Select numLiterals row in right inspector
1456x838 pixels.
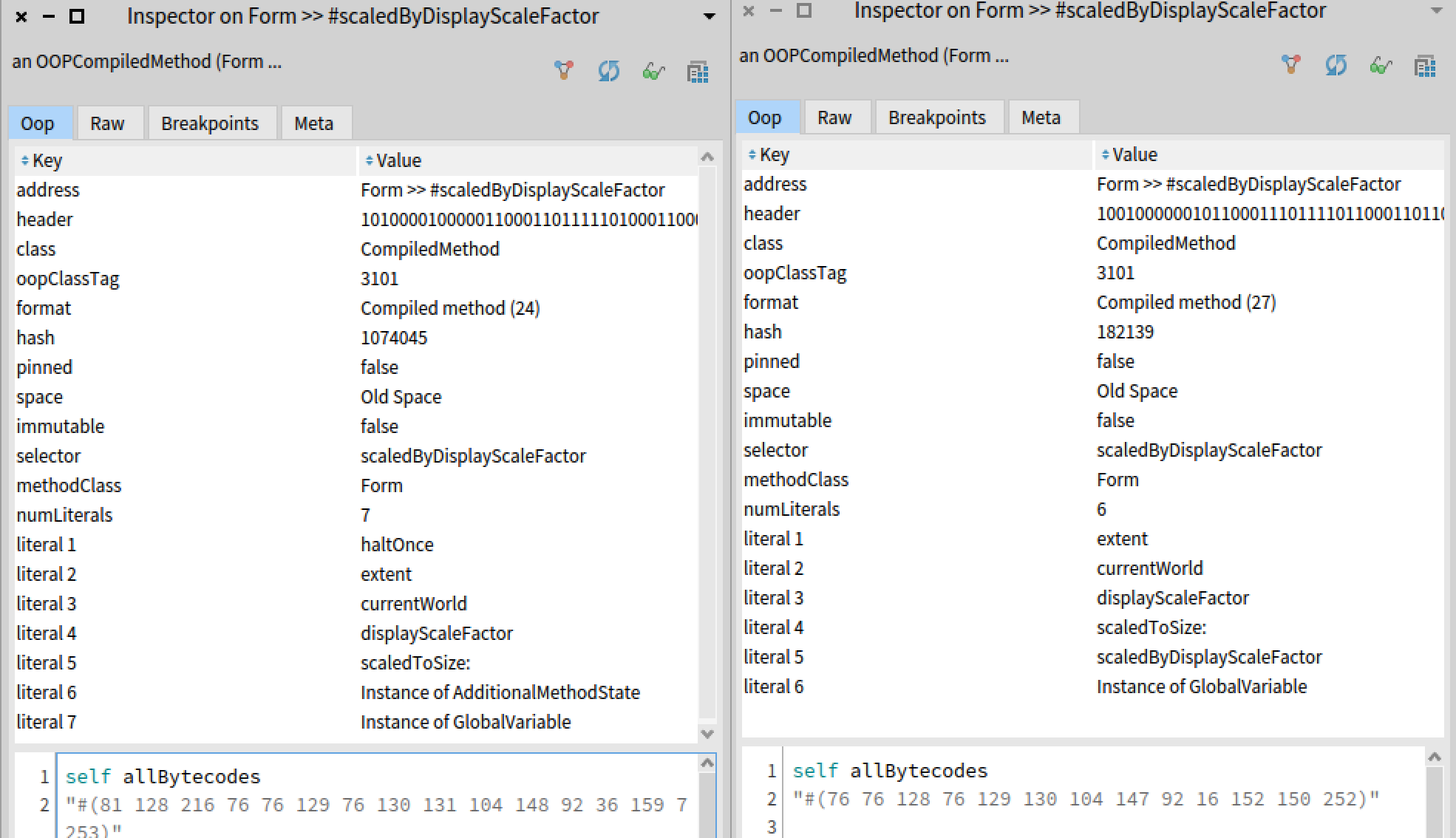pyautogui.click(x=792, y=509)
